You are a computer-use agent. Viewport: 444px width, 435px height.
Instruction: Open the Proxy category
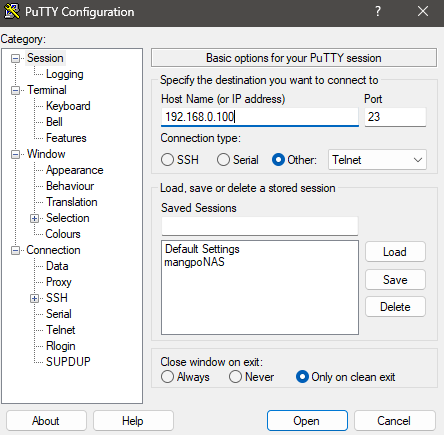(59, 282)
